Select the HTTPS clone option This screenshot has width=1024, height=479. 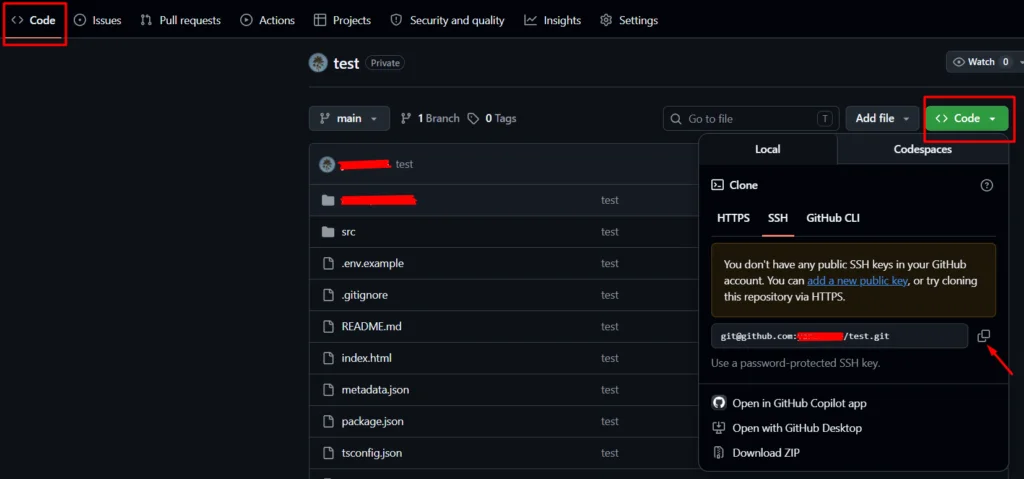point(733,218)
